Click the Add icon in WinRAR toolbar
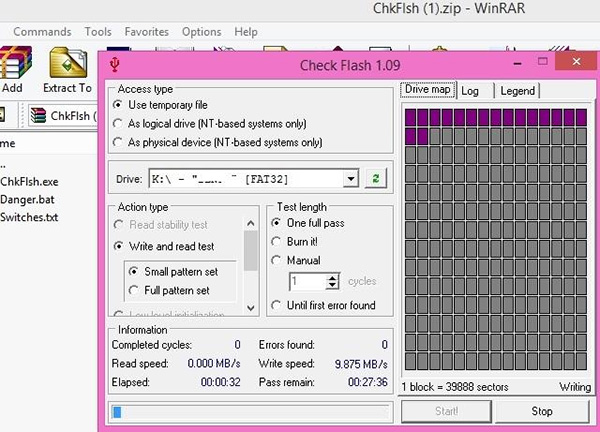Viewport: 600px width, 432px height. tap(15, 63)
